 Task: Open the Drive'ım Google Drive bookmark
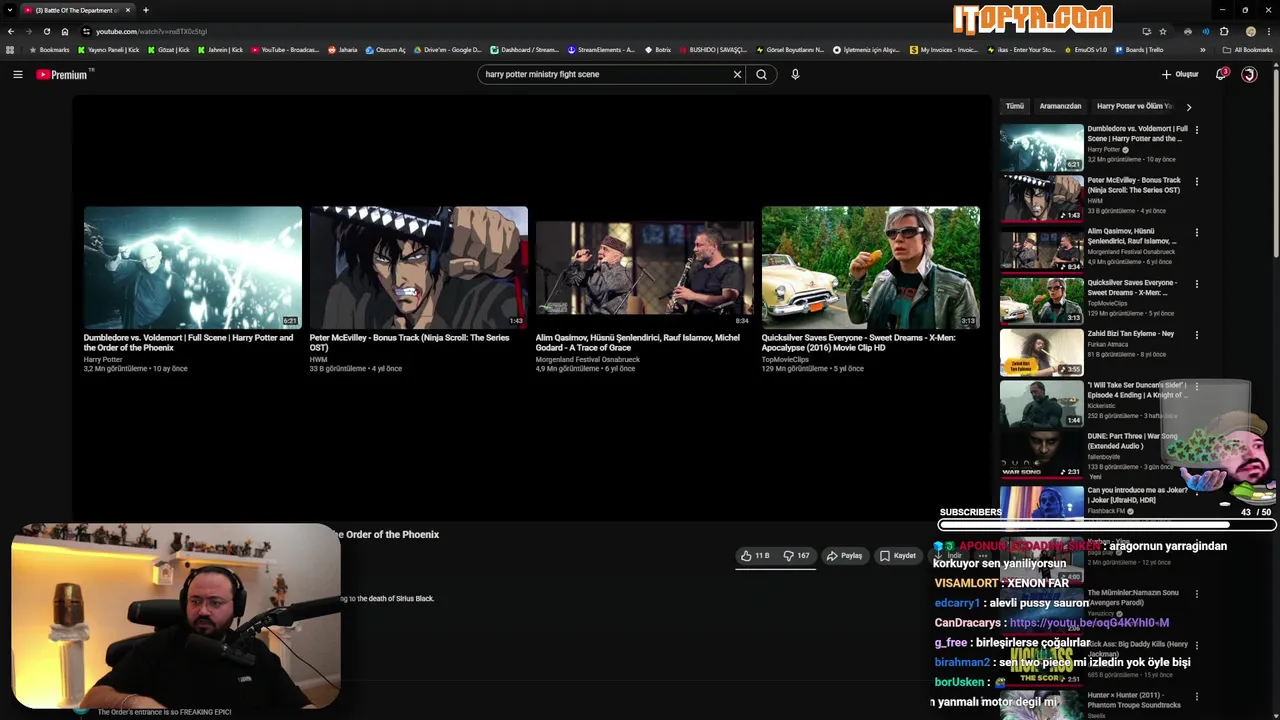(447, 49)
